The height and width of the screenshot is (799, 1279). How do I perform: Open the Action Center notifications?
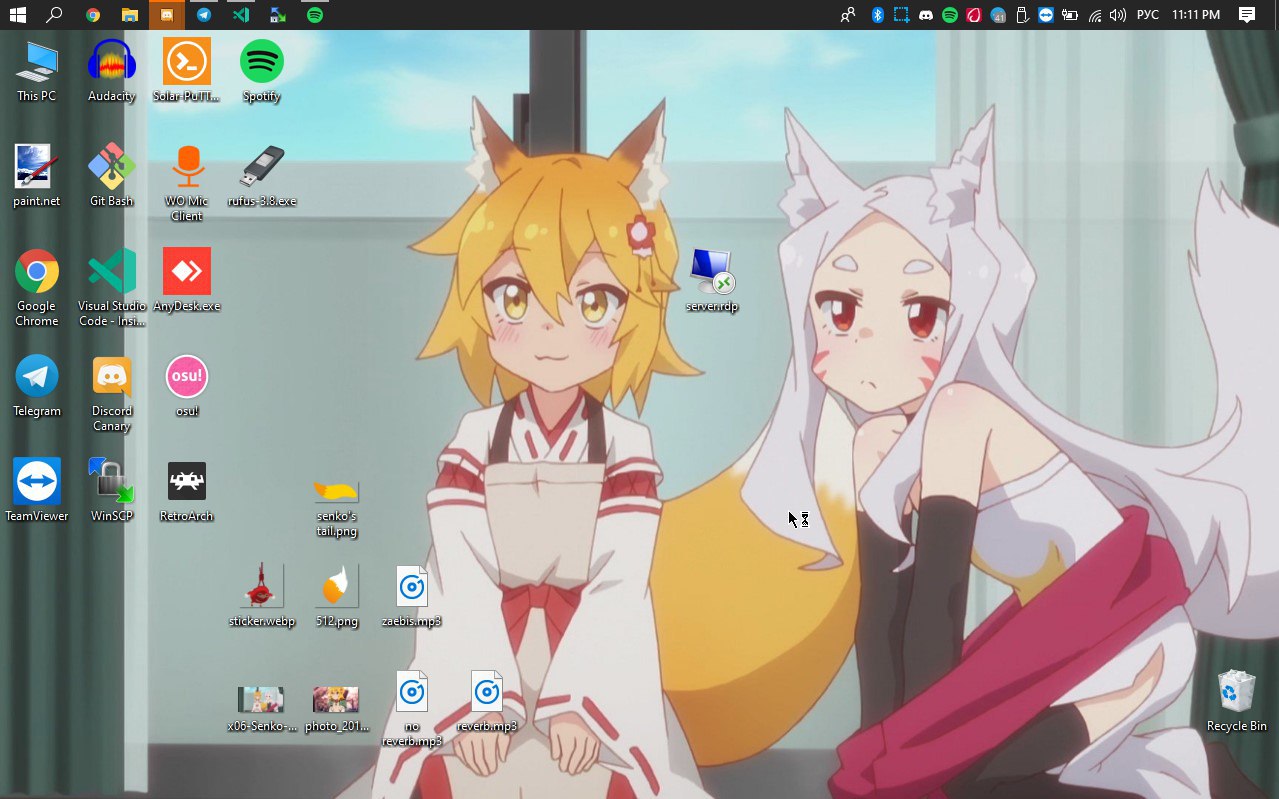pos(1247,15)
